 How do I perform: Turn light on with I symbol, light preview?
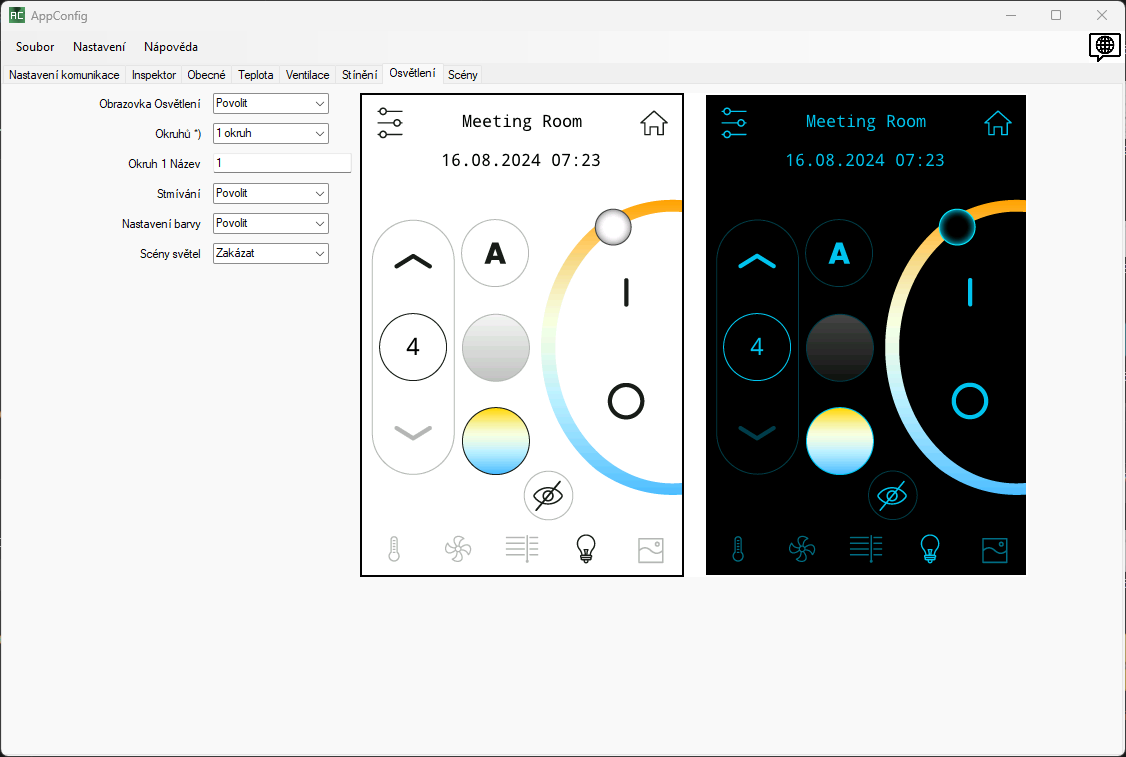tap(626, 293)
